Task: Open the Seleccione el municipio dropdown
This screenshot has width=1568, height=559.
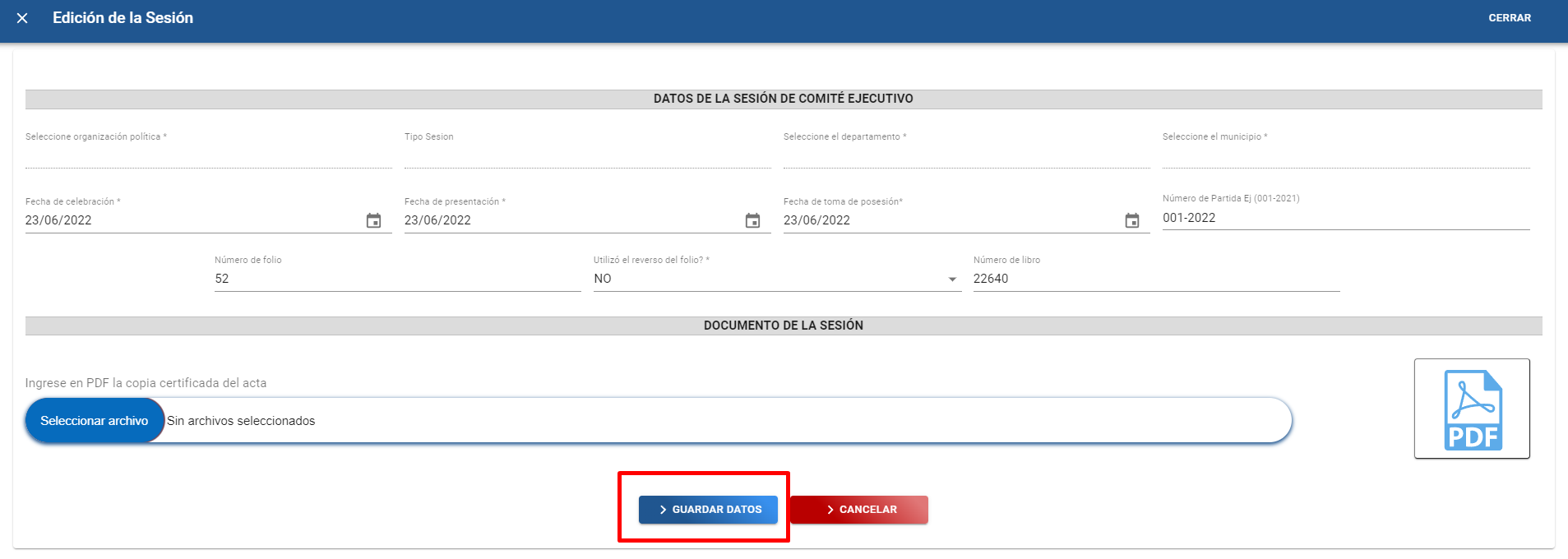Action: click(1345, 156)
